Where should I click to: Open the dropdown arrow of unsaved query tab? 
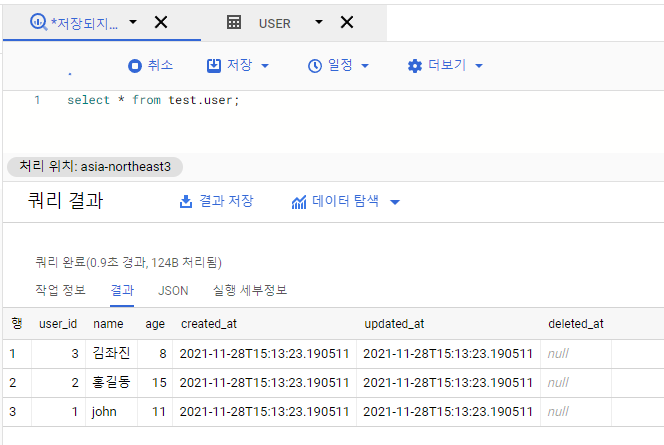click(133, 22)
